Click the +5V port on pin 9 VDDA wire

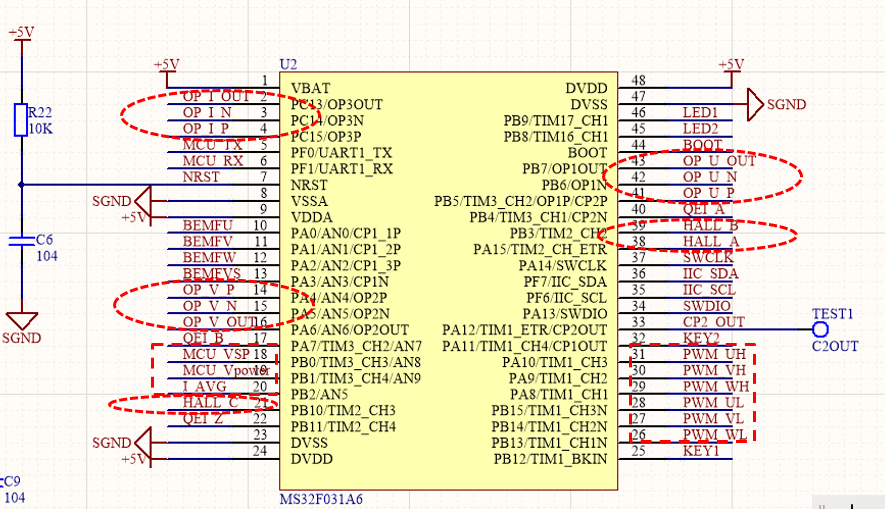[x=134, y=217]
